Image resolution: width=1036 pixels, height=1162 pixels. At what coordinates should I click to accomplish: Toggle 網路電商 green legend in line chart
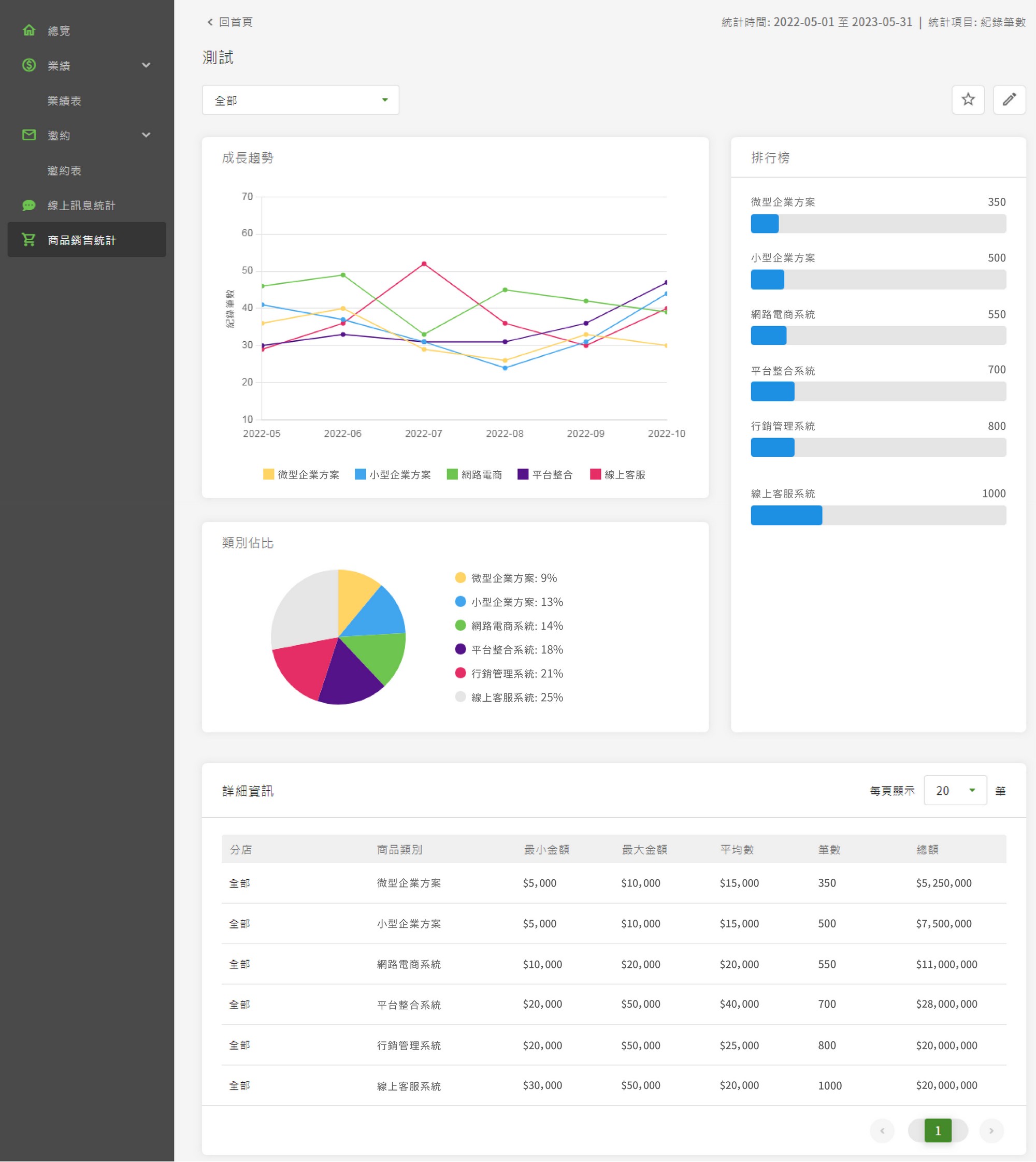tap(474, 475)
